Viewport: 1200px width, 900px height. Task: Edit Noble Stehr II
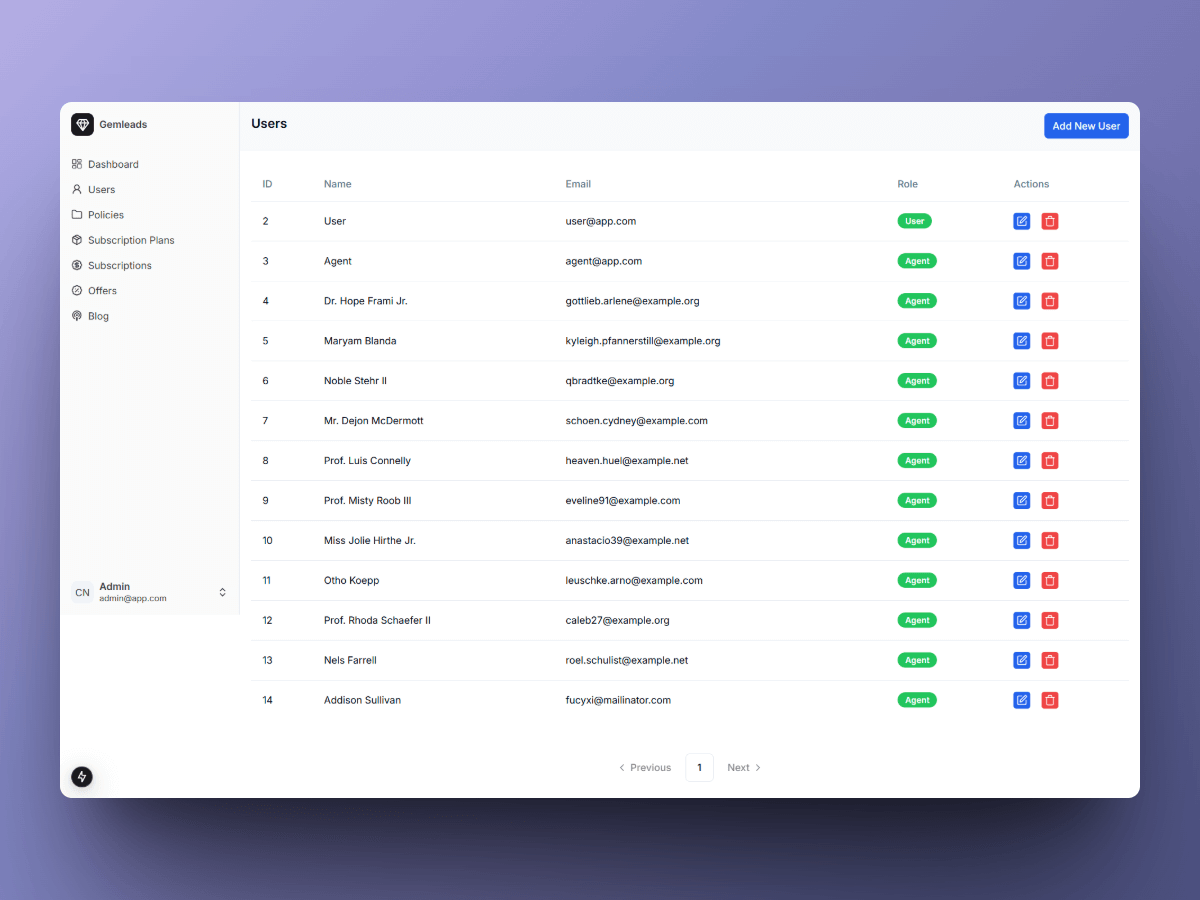tap(1021, 381)
